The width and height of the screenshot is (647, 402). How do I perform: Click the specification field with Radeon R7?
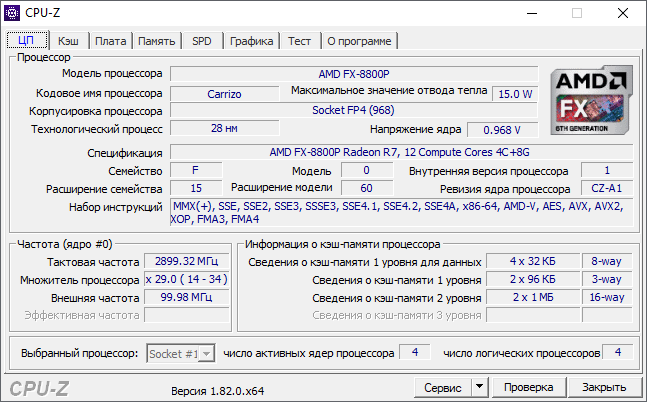[x=401, y=152]
